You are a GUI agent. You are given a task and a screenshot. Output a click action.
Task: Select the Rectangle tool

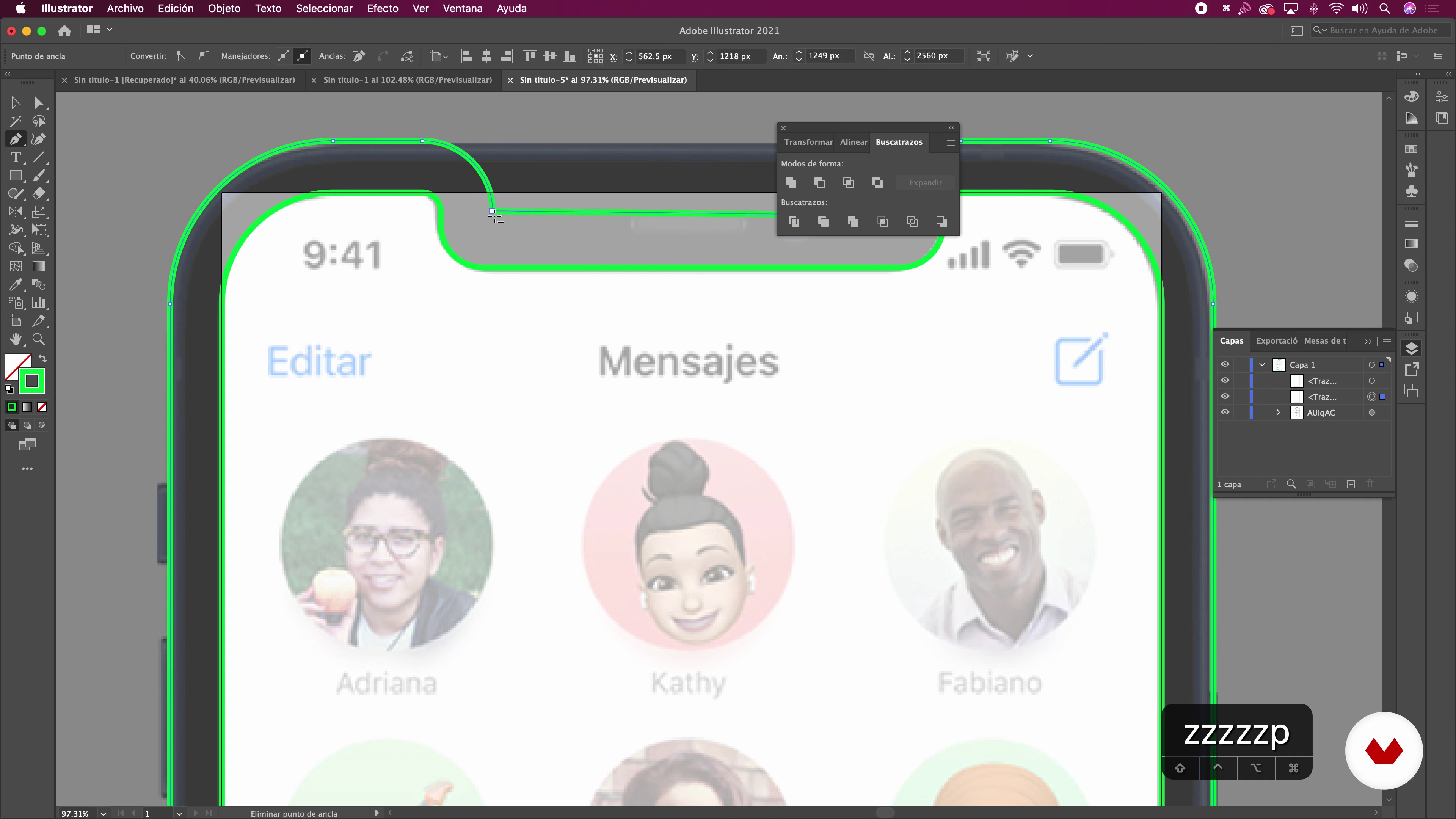pos(15,175)
